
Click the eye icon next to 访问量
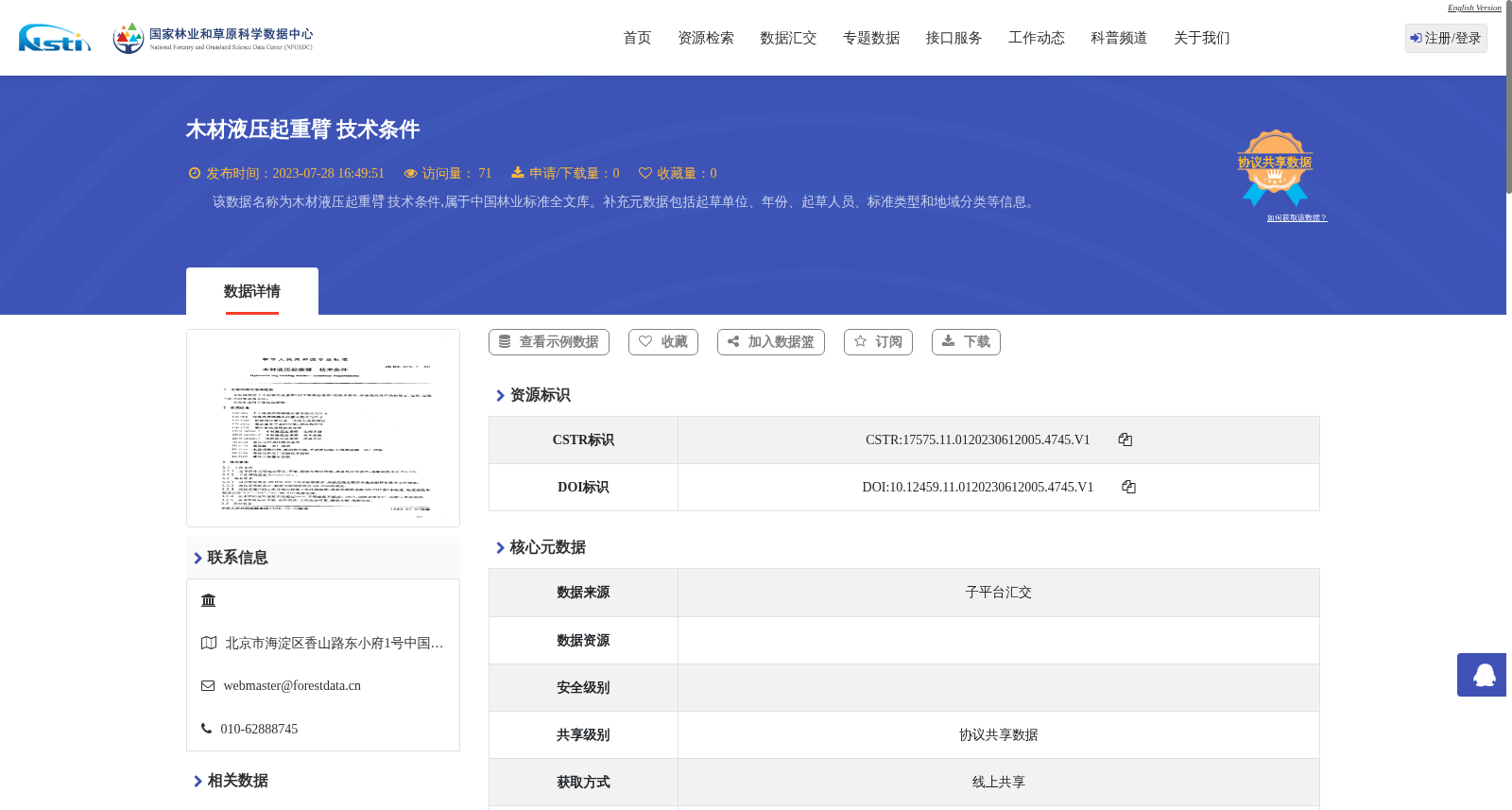410,173
